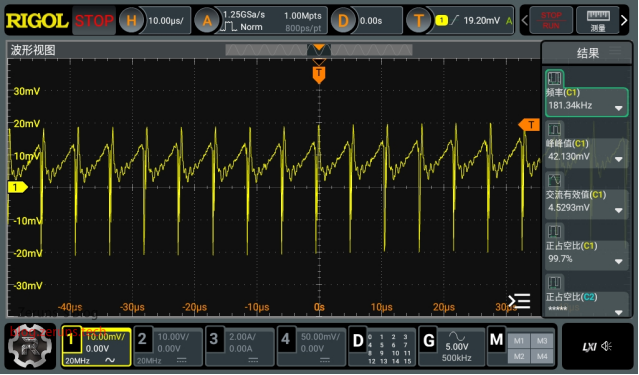This screenshot has width=639, height=375.
Task: Click the trigger source channel 1 badge
Action: [x=441, y=20]
